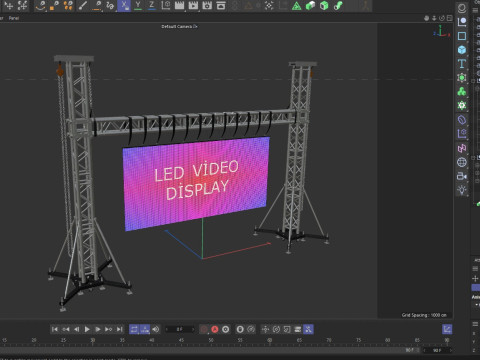Toggle loop playback mode
The width and height of the screenshot is (480, 360).
[134, 329]
